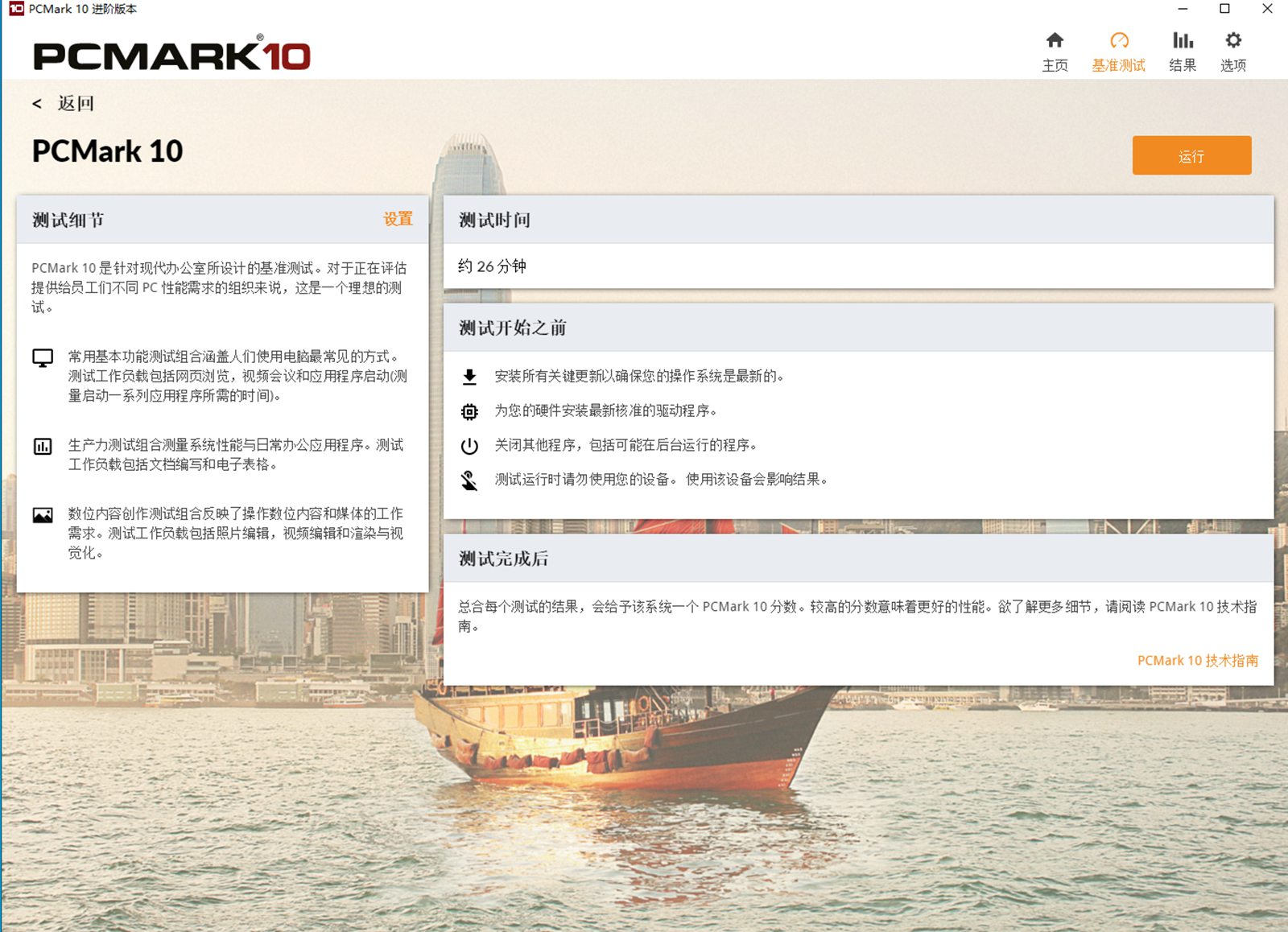Click the 测试完成后 panel header

point(859,559)
